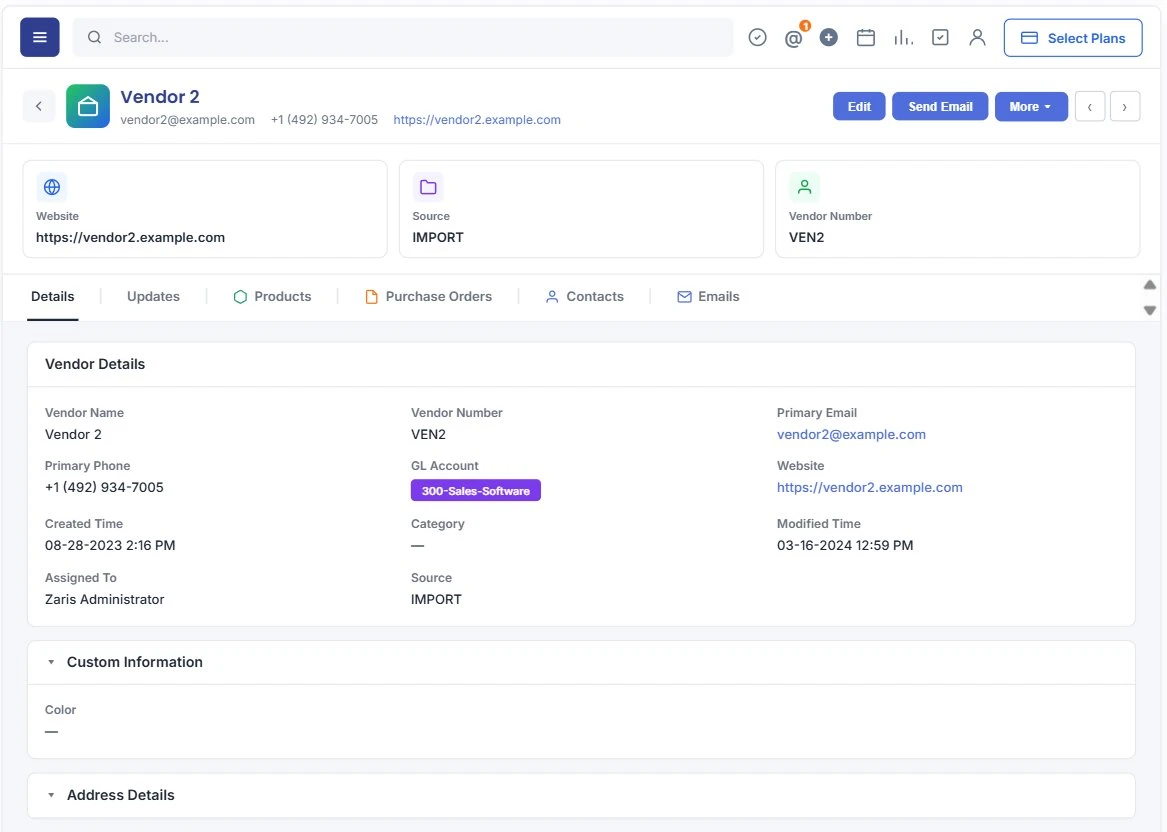Open the calendar icon in the top bar

[x=866, y=37]
